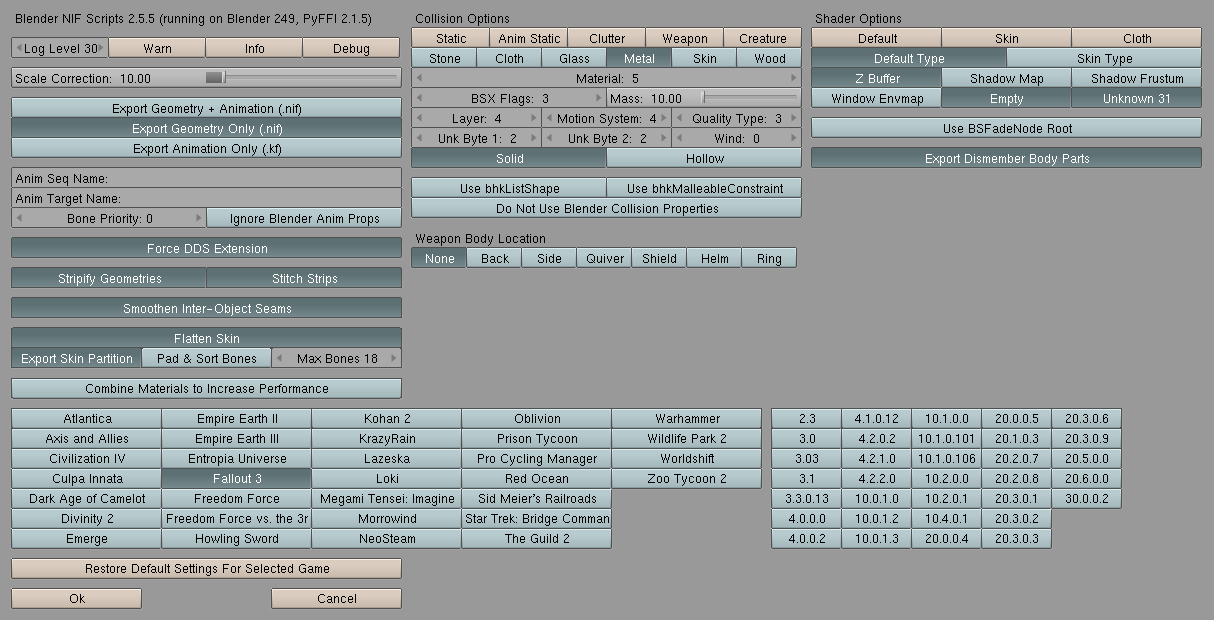Apply Static collision preset

coord(450,38)
